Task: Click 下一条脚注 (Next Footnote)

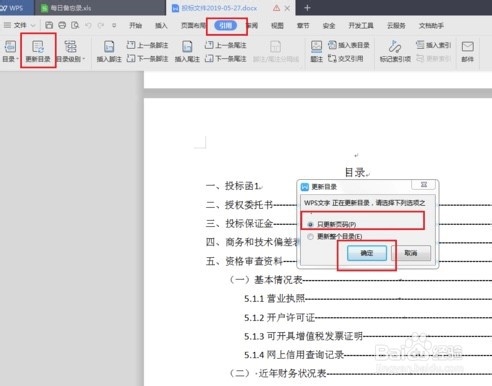Action: click(x=147, y=59)
